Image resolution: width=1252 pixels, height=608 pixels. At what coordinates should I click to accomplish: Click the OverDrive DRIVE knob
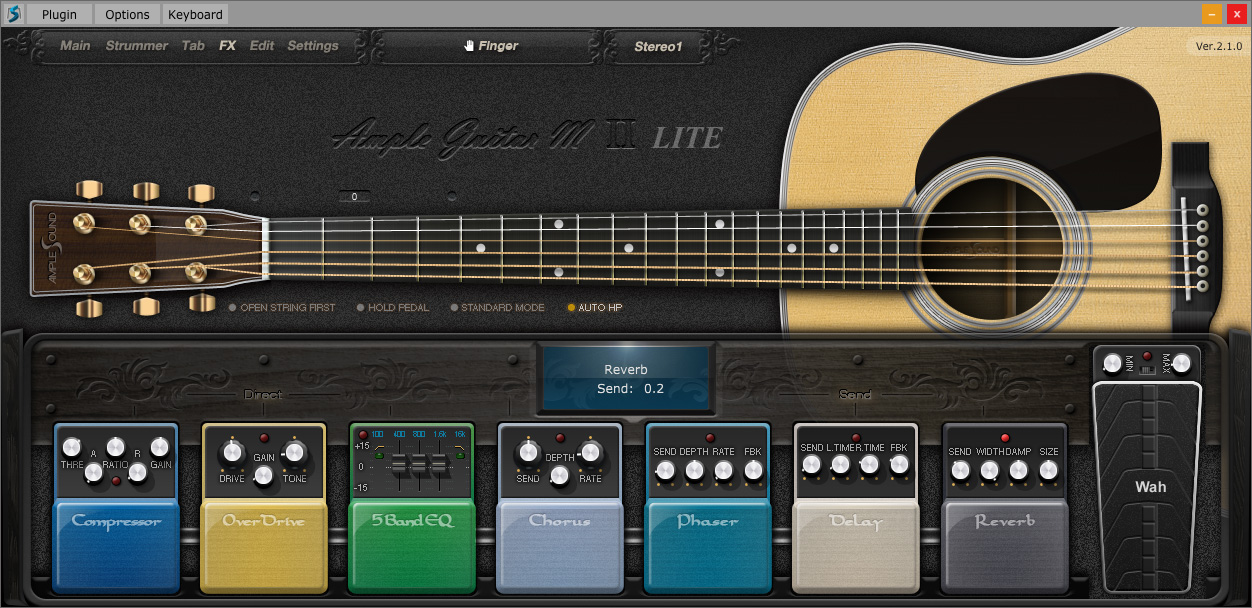point(231,453)
